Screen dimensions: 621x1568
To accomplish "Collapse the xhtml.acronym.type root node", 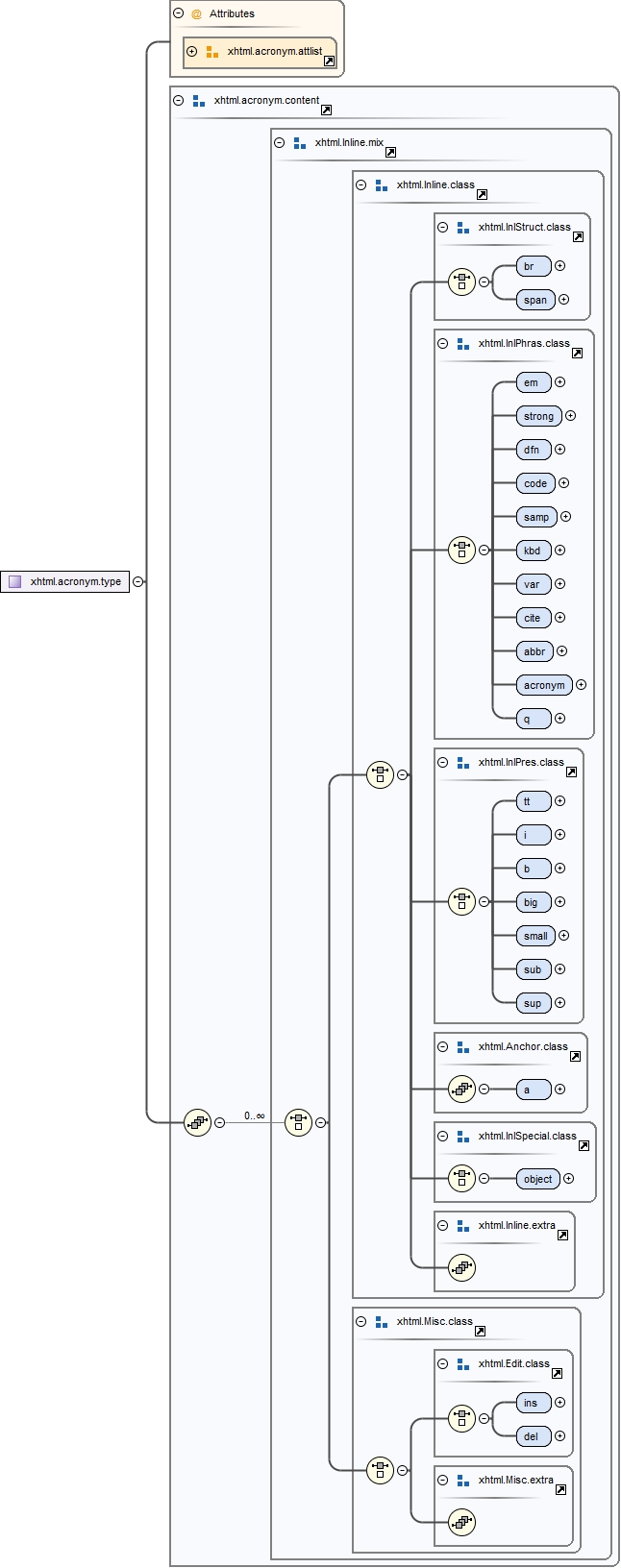I will (x=138, y=581).
